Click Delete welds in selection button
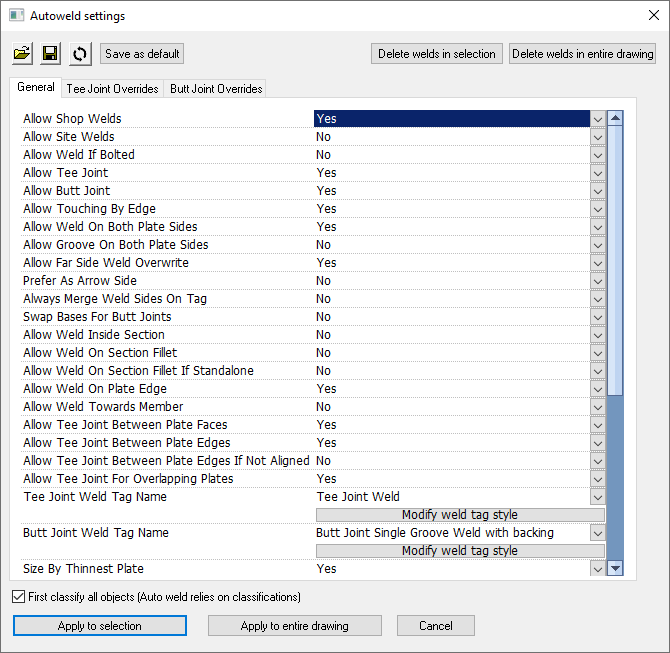The image size is (670, 653). click(x=437, y=54)
